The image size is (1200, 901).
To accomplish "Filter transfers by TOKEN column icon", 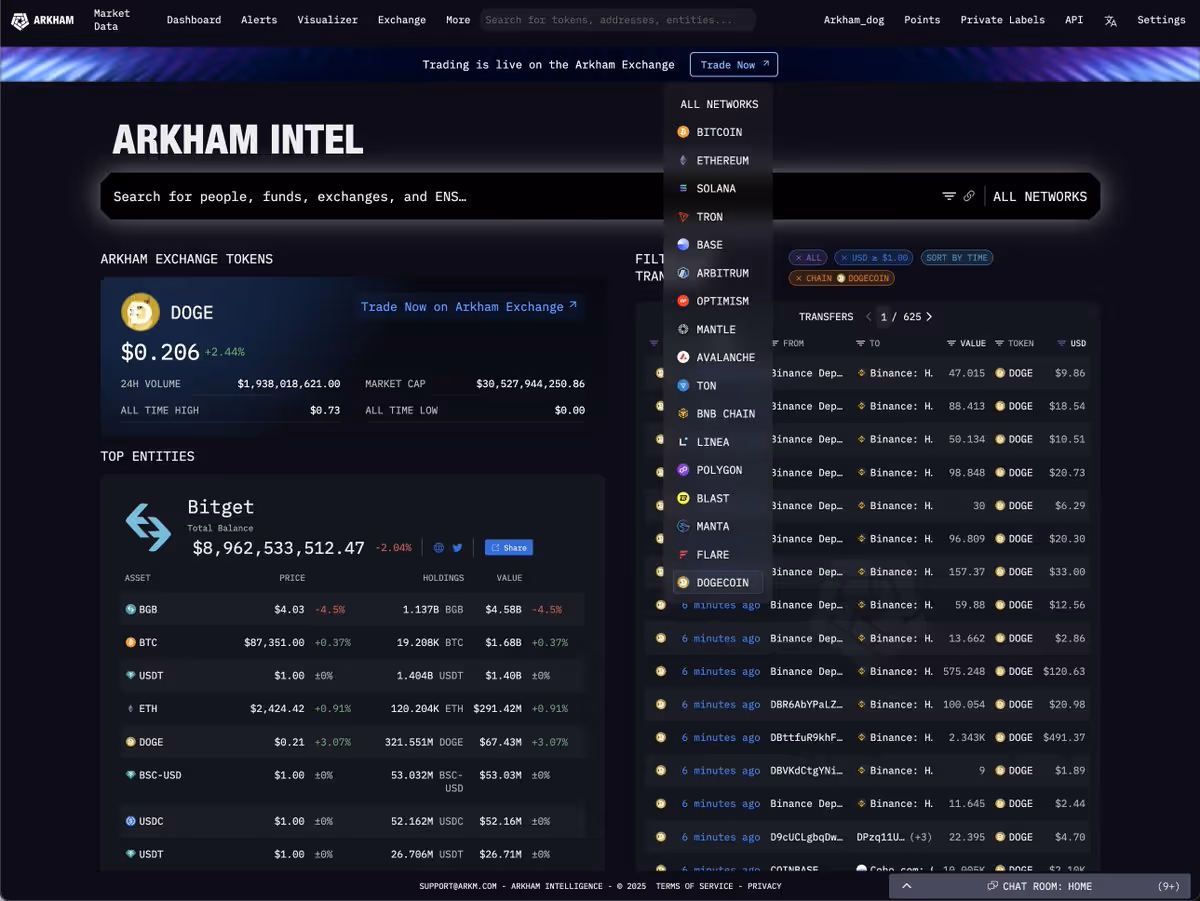I will coord(999,343).
